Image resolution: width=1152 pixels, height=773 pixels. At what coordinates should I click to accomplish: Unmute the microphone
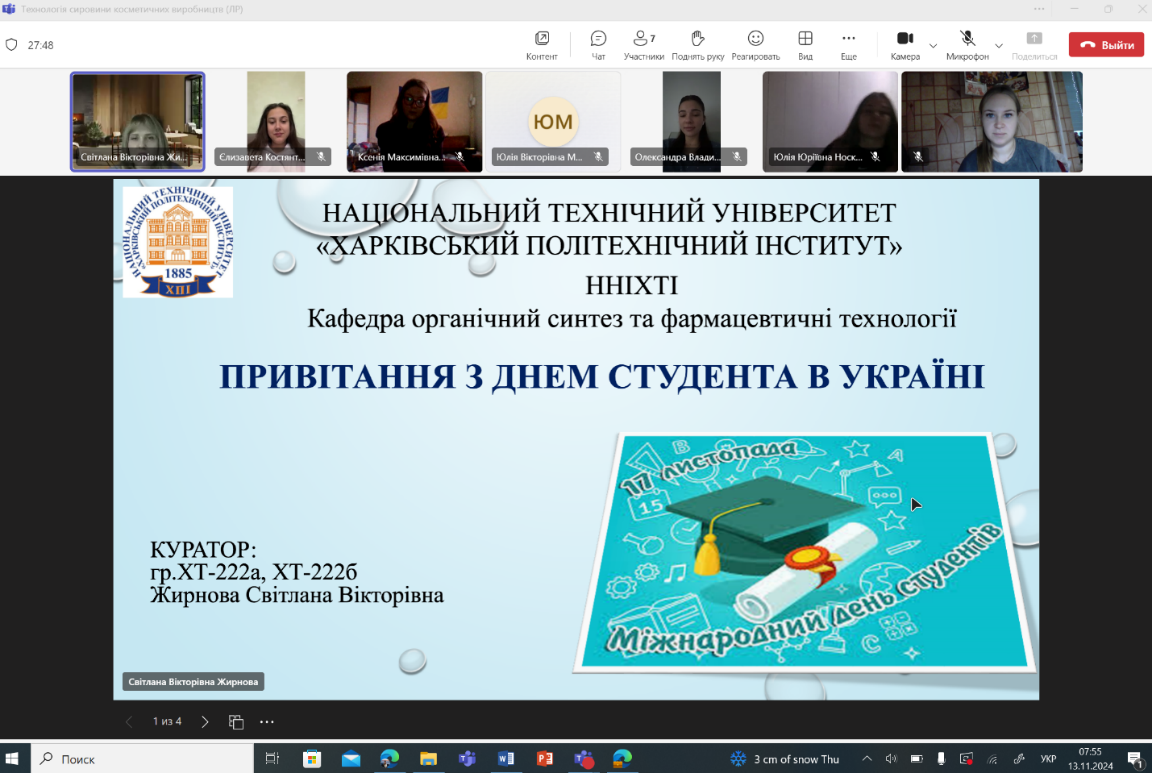[x=967, y=44]
